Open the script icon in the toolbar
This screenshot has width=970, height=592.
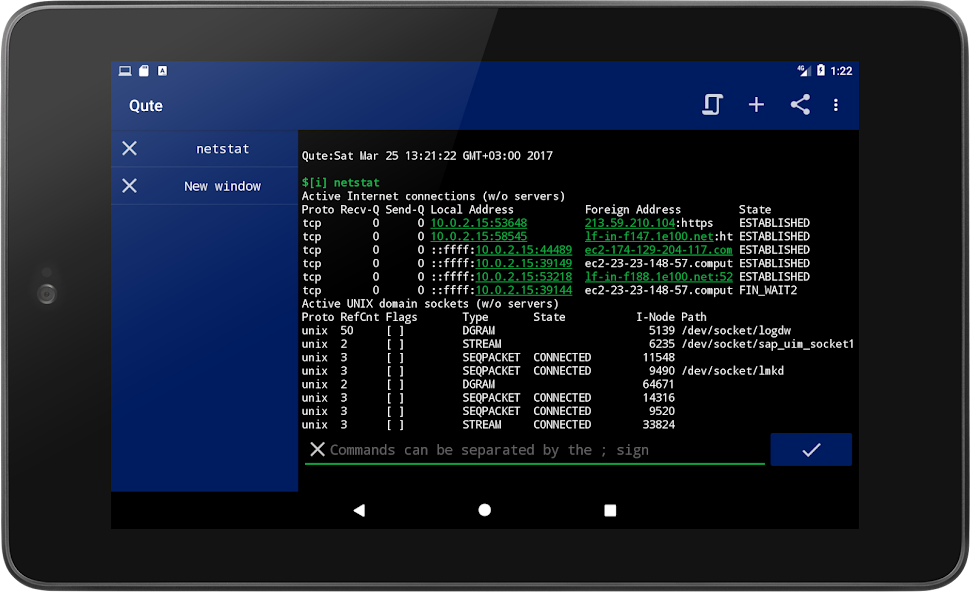tap(711, 105)
